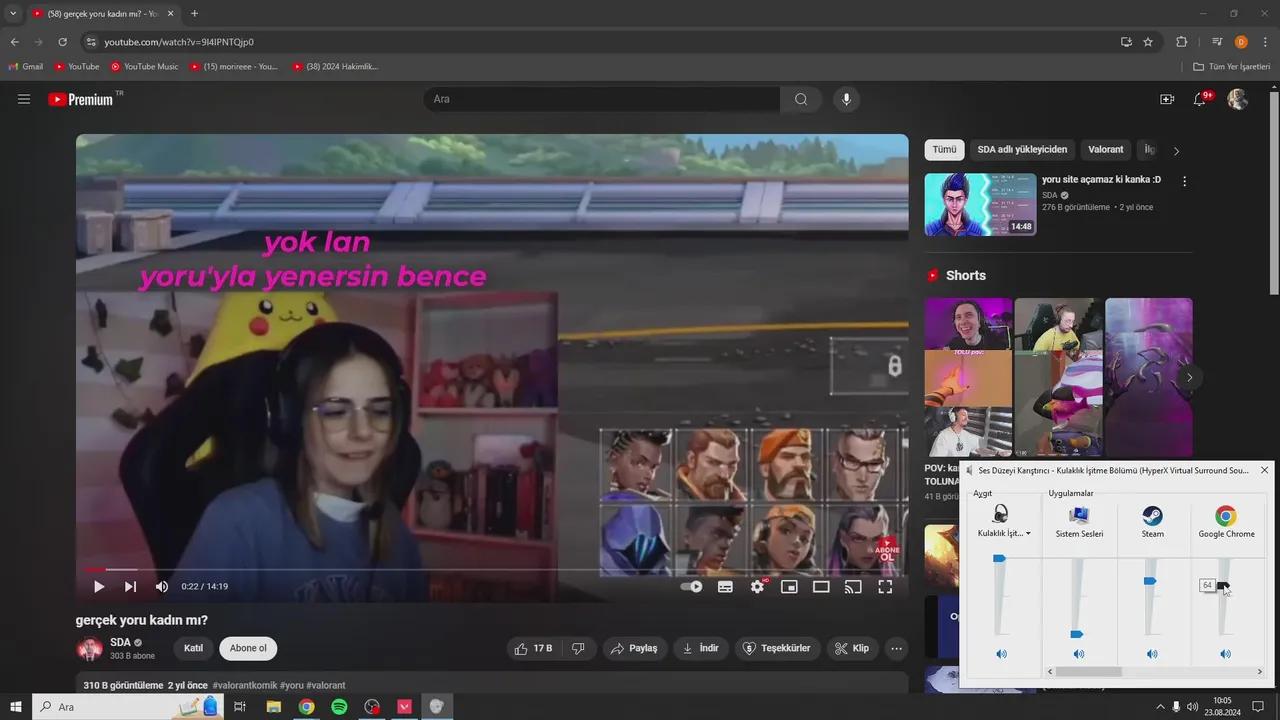
Task: Open Windows Start menu
Action: pyautogui.click(x=16, y=707)
